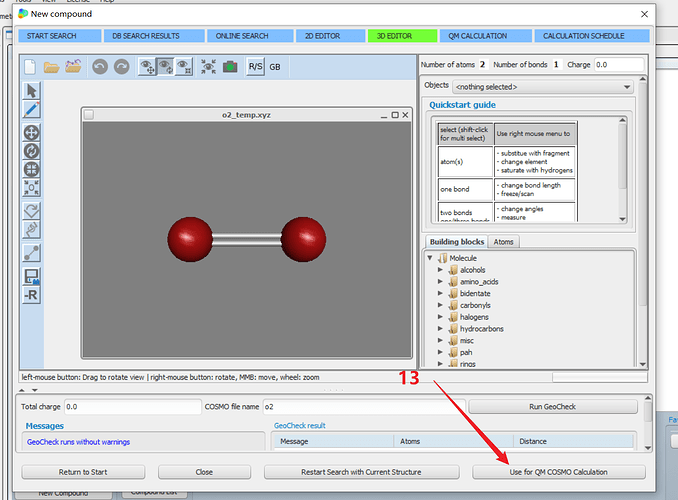Click the bond between the oxygen atoms
Viewport: 678px width, 500px height.
point(246,239)
